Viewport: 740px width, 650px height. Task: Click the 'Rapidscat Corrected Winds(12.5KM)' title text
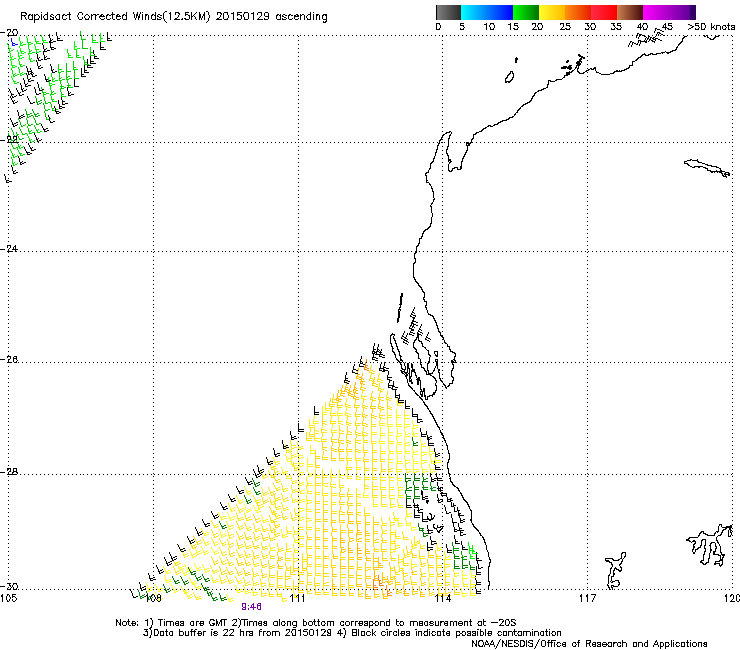tap(115, 17)
